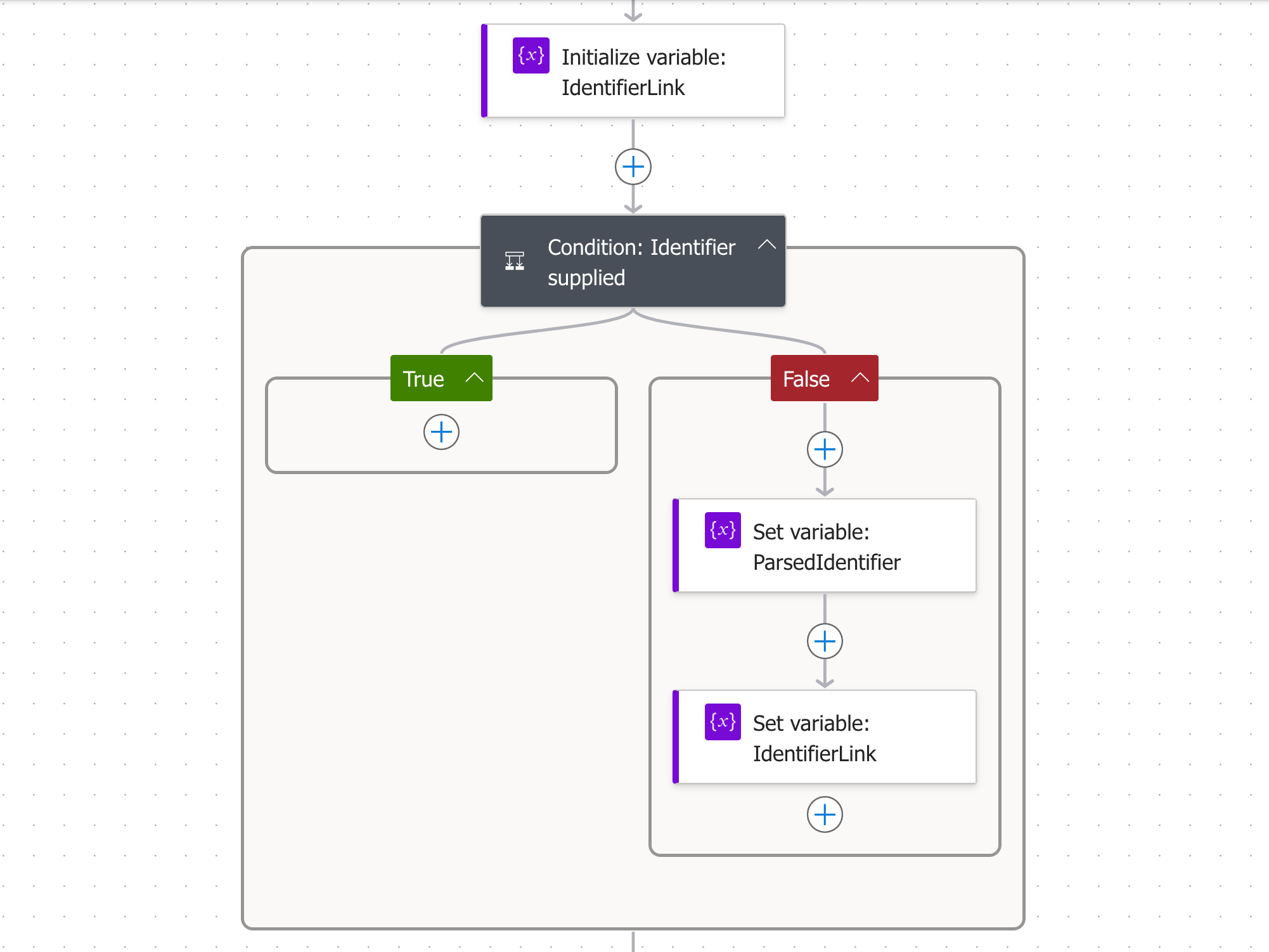Image resolution: width=1269 pixels, height=952 pixels.
Task: Open the Set variable: IdentifierLink action in False branch
Action: [x=825, y=737]
